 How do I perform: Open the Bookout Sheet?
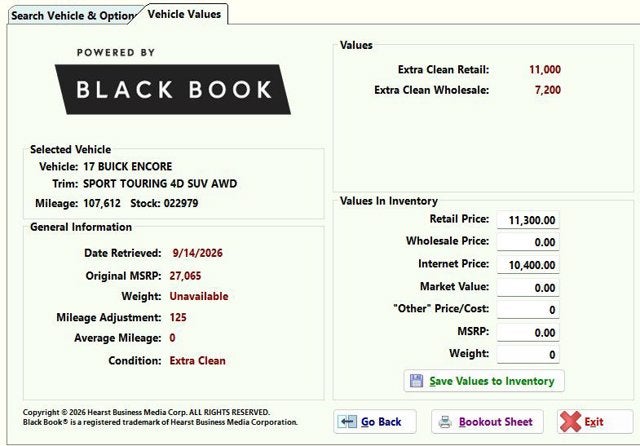[x=487, y=422]
